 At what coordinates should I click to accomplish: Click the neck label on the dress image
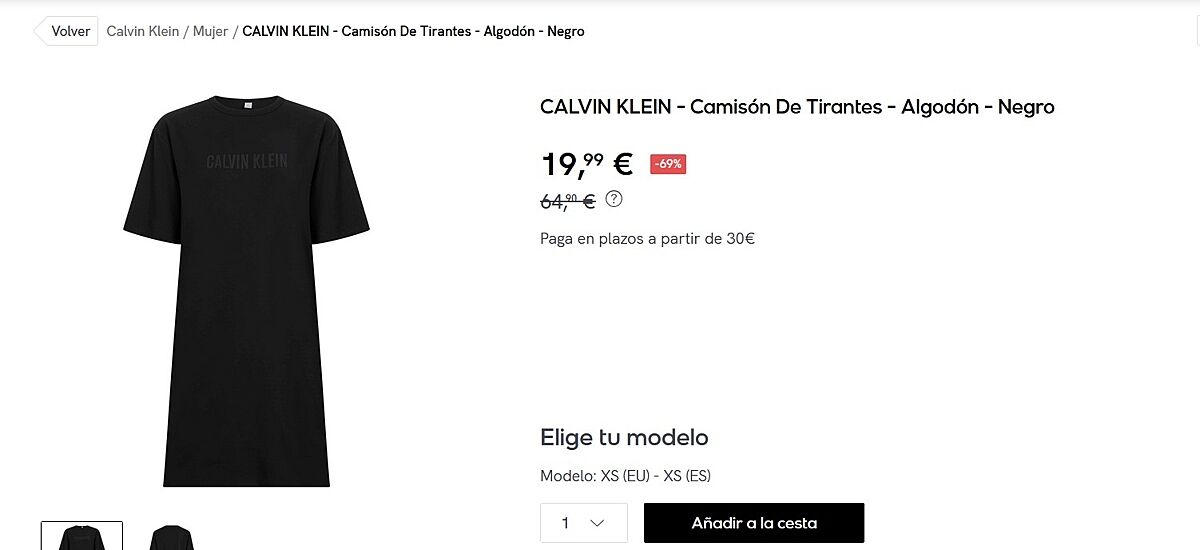click(247, 103)
